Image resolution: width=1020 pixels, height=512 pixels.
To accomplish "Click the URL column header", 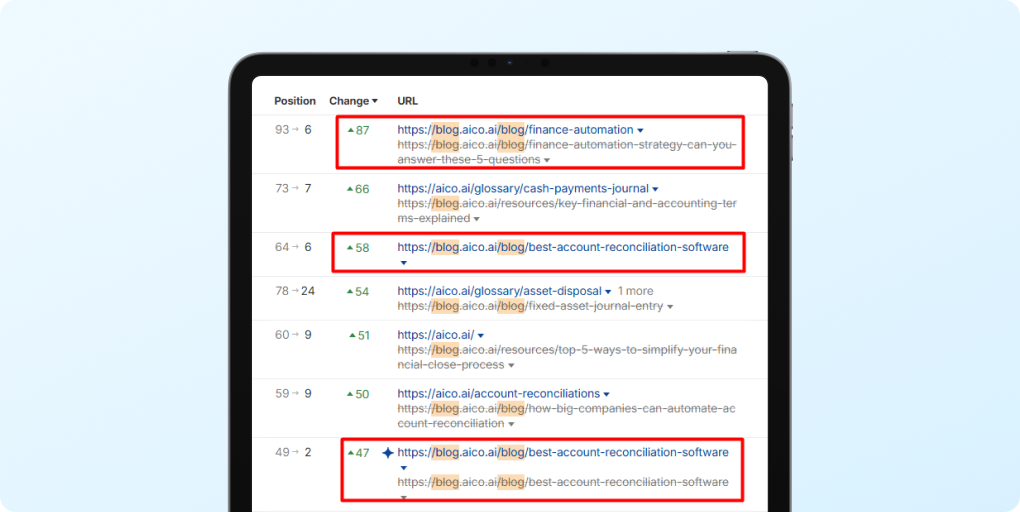I will pyautogui.click(x=407, y=101).
